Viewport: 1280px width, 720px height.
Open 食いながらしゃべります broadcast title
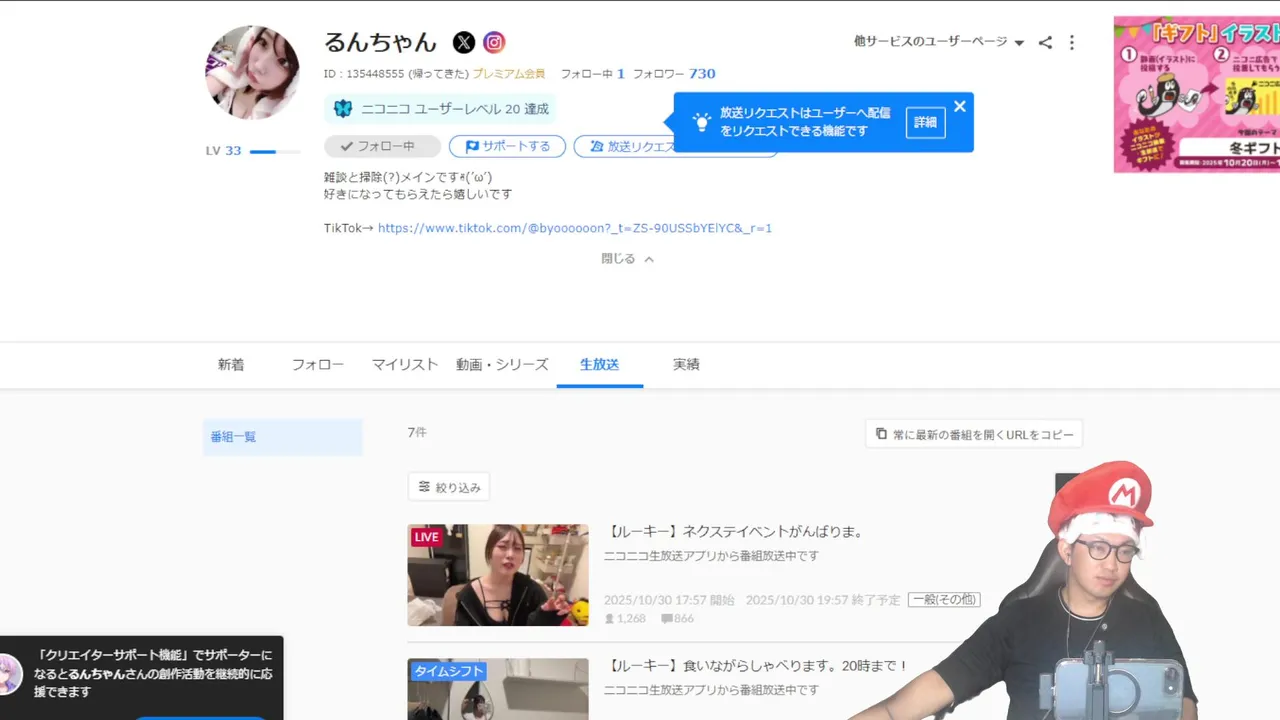(x=757, y=665)
